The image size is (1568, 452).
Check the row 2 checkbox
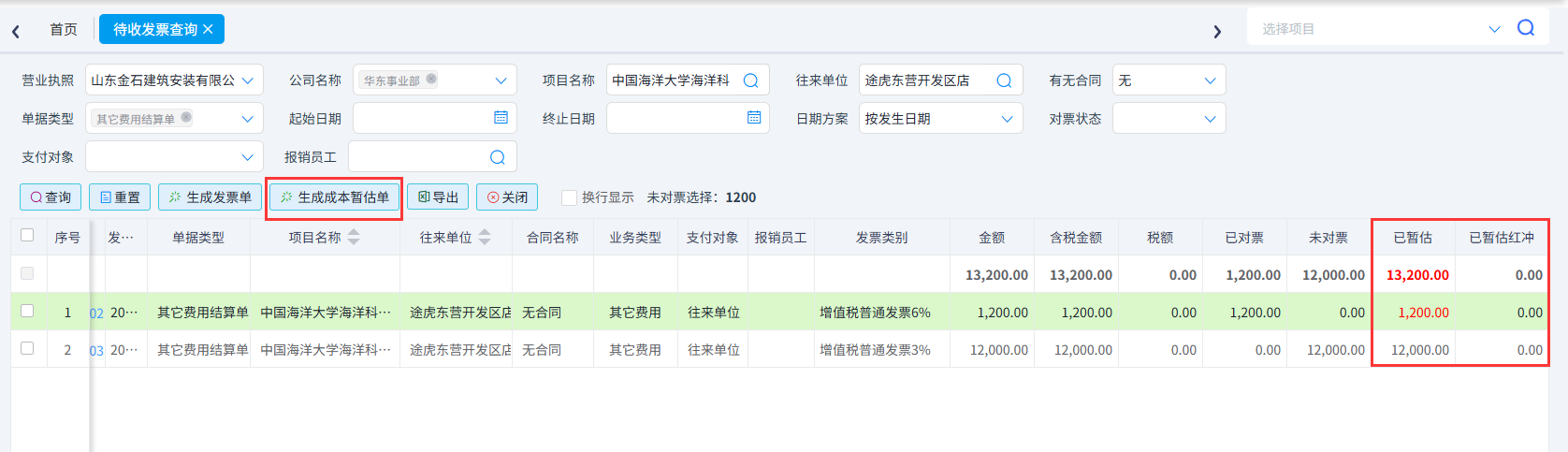[27, 348]
